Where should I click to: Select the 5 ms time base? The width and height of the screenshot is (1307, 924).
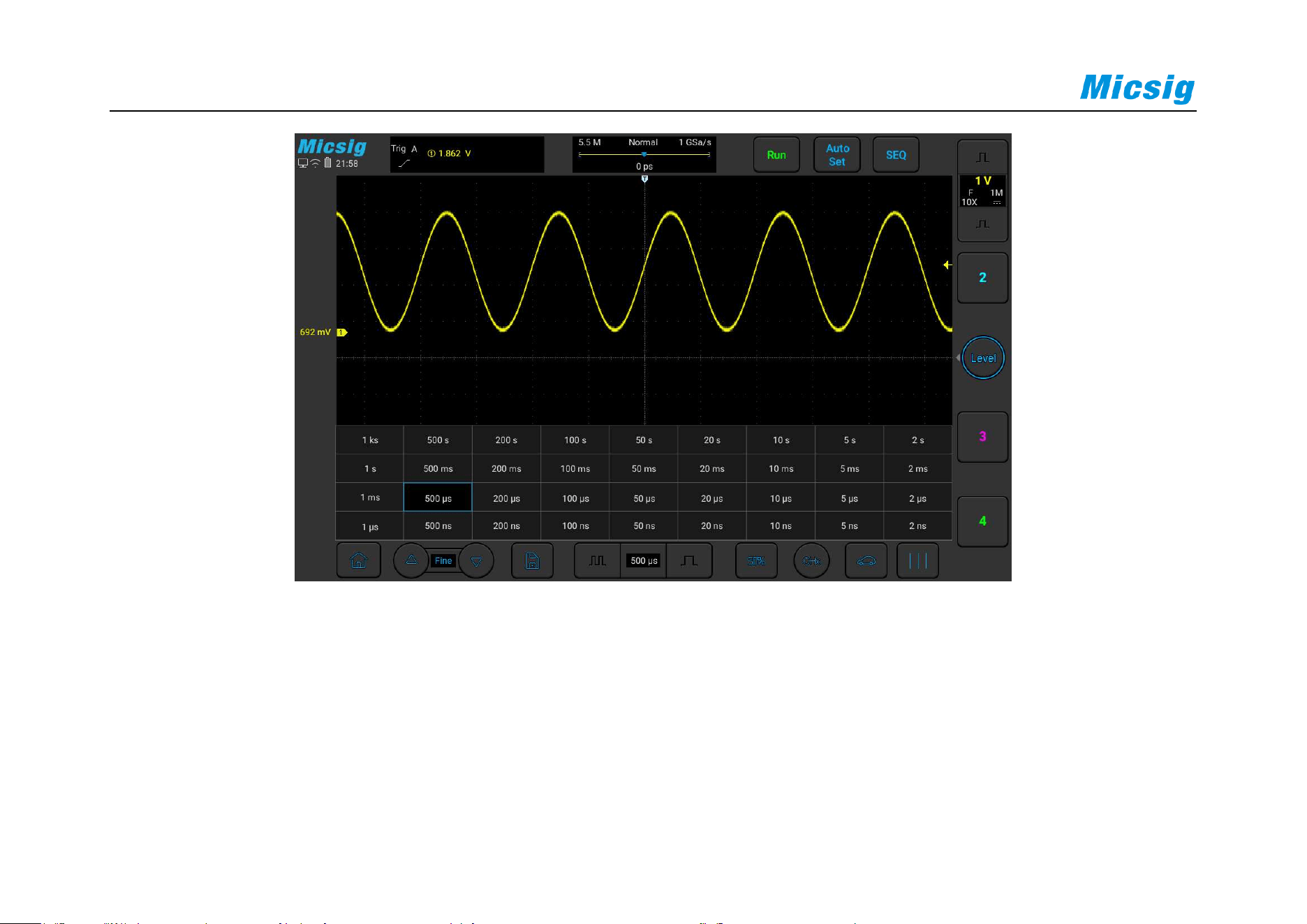pyautogui.click(x=850, y=469)
